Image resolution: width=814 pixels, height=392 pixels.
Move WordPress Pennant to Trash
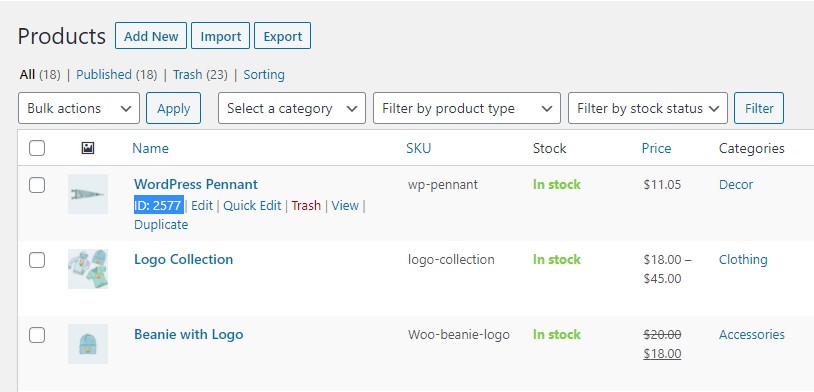click(x=306, y=206)
